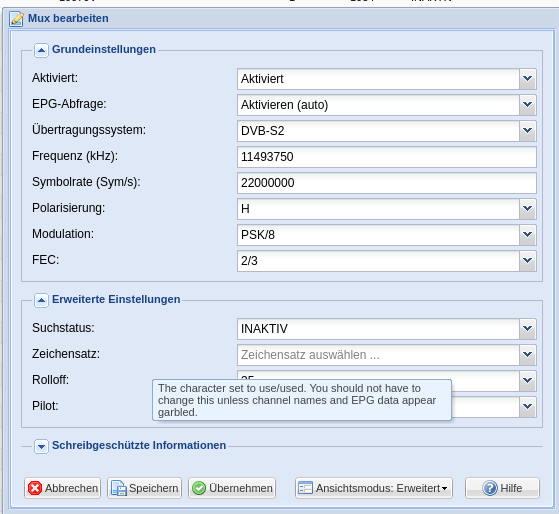Collapse the Erweiterte Einstellungen section
Image resolution: width=559 pixels, height=514 pixels.
(x=41, y=300)
